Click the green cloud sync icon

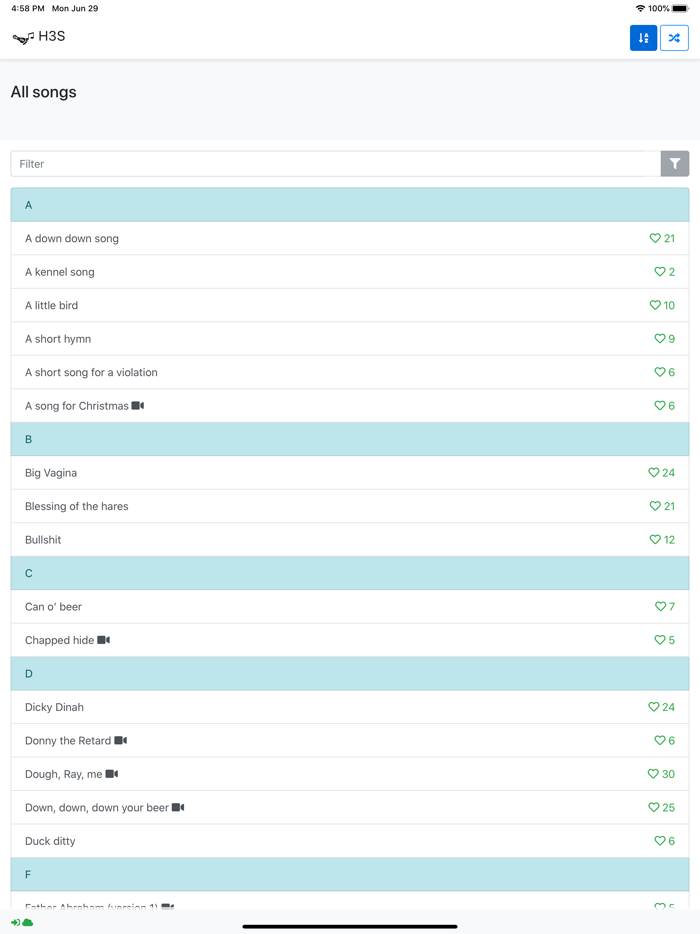coord(28,922)
